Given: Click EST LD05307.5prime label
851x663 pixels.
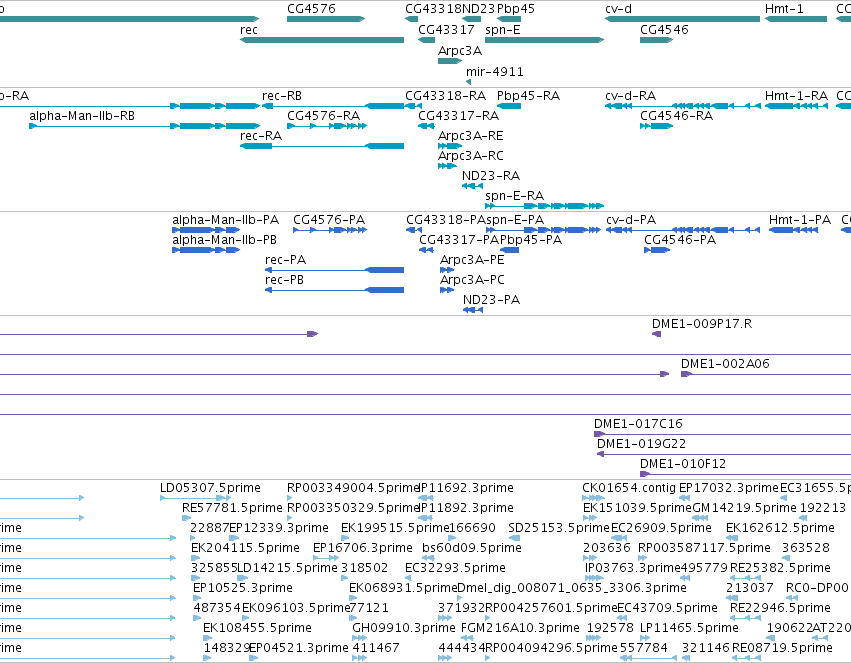Looking at the screenshot, I should pyautogui.click(x=210, y=488).
